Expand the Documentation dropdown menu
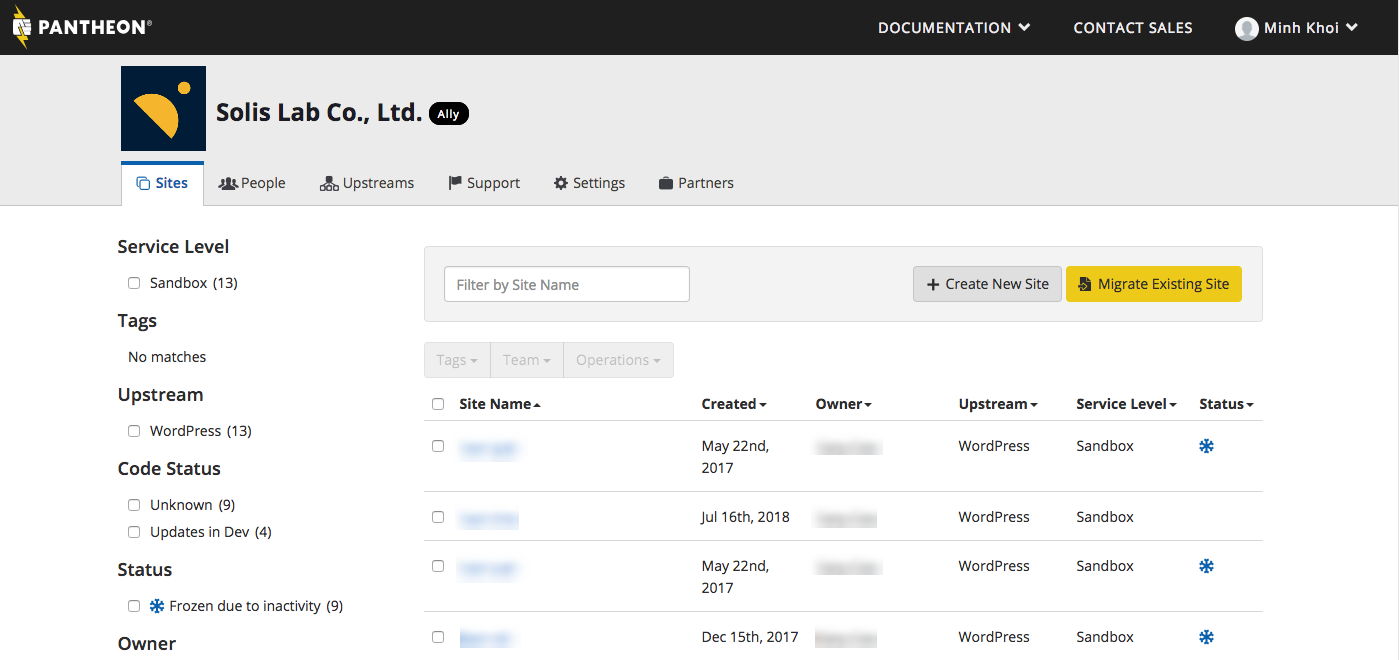Viewport: 1399px width, 660px height. pyautogui.click(x=954, y=28)
